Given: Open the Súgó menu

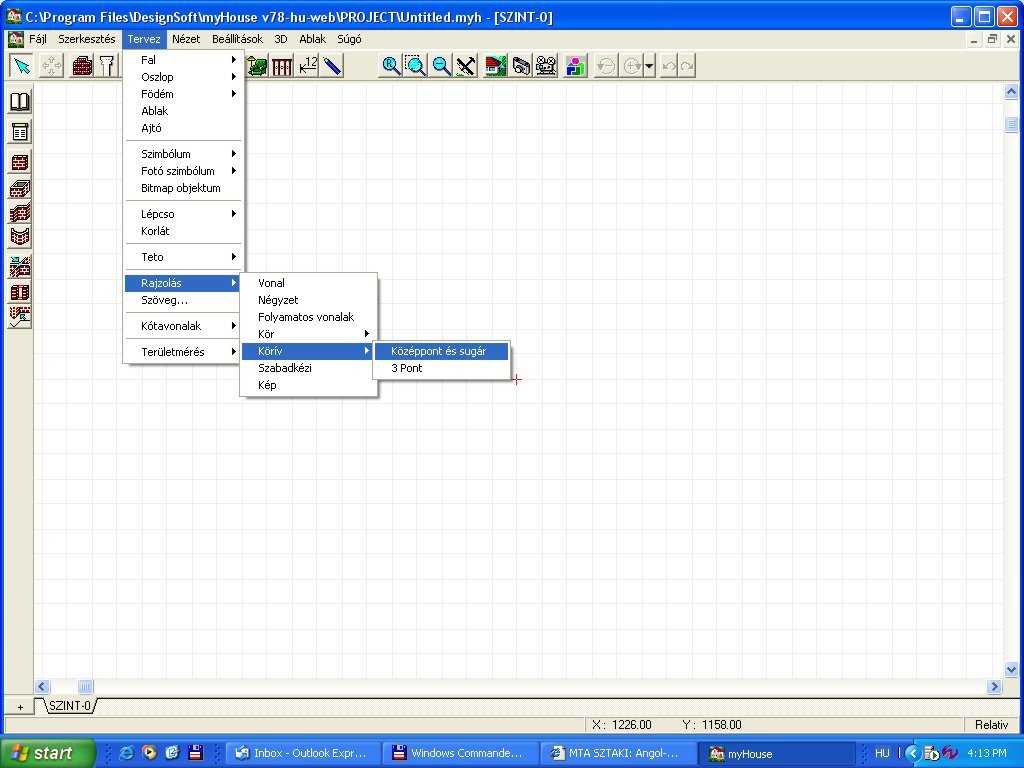Looking at the screenshot, I should pos(349,39).
